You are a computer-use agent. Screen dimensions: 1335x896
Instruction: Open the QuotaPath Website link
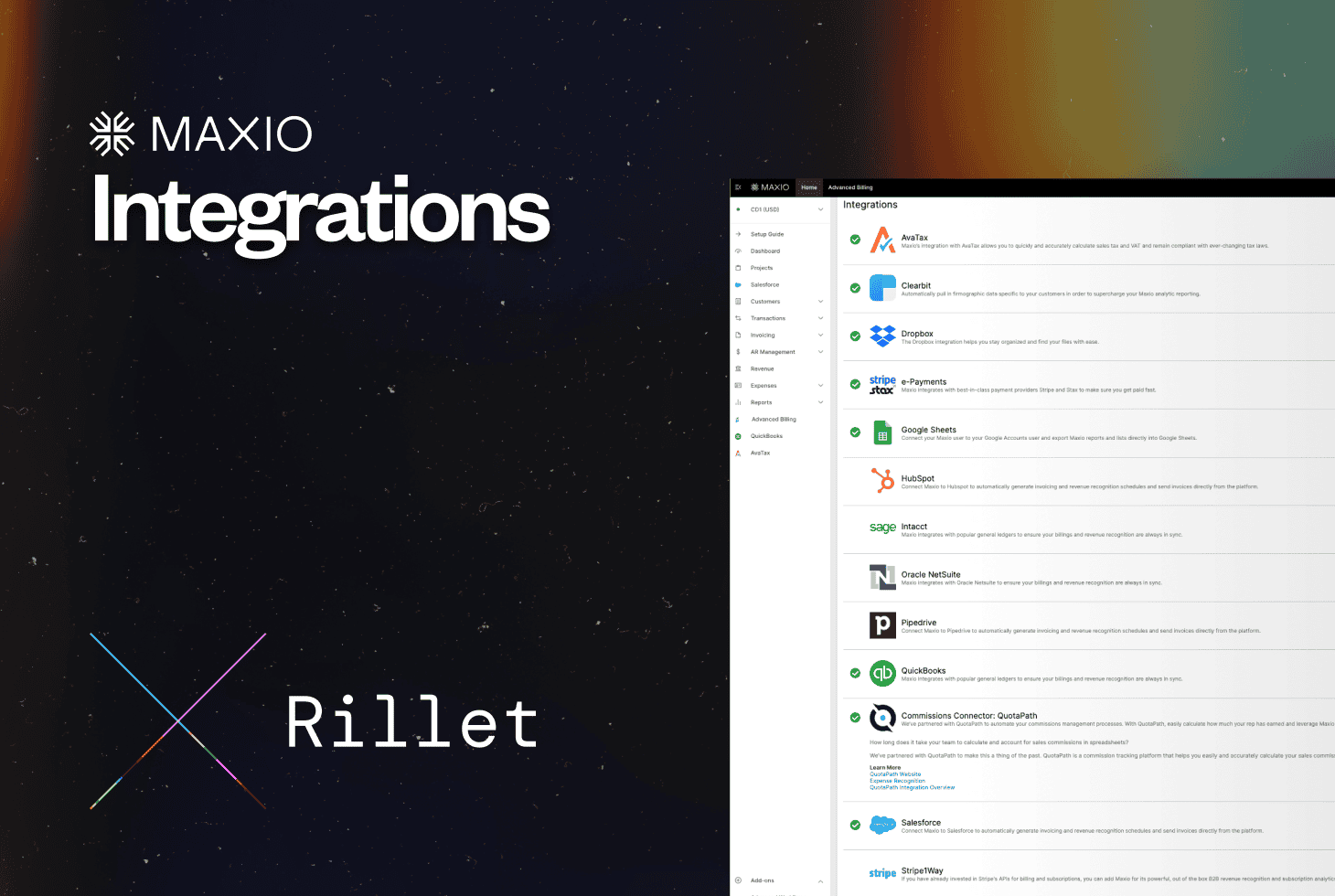tap(895, 774)
